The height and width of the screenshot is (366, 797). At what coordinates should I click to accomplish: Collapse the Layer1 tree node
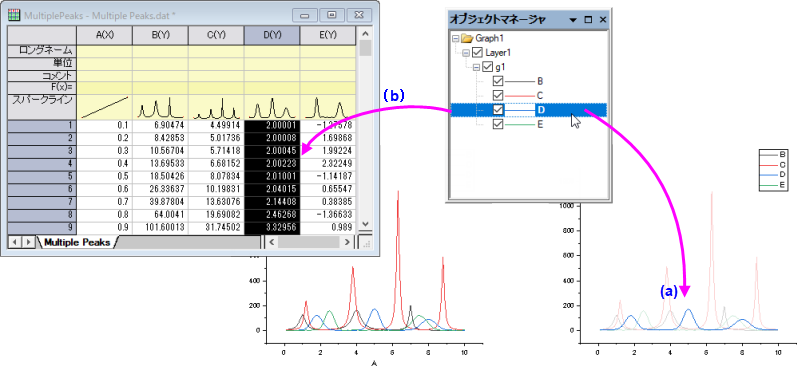pos(466,52)
